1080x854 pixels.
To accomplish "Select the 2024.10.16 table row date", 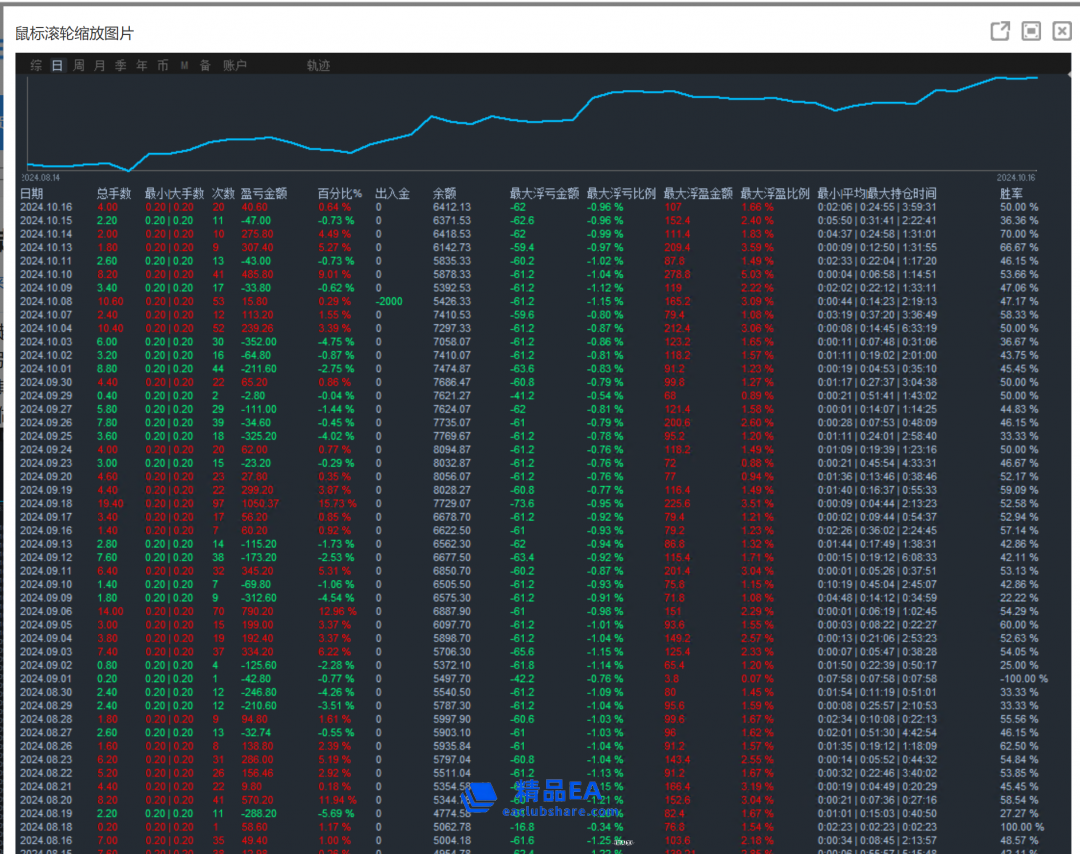I will (46, 207).
